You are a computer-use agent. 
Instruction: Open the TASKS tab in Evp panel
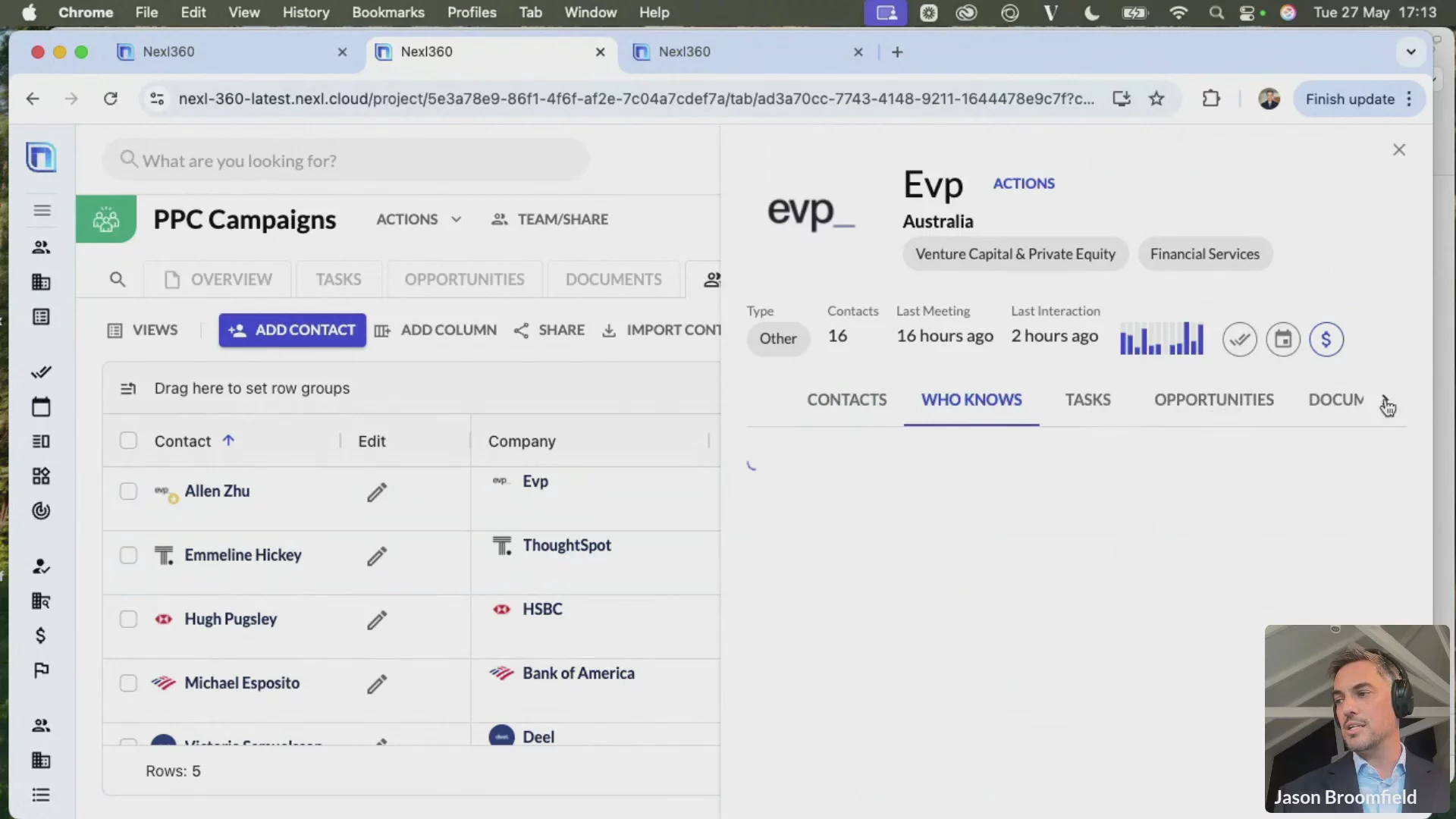point(1087,400)
